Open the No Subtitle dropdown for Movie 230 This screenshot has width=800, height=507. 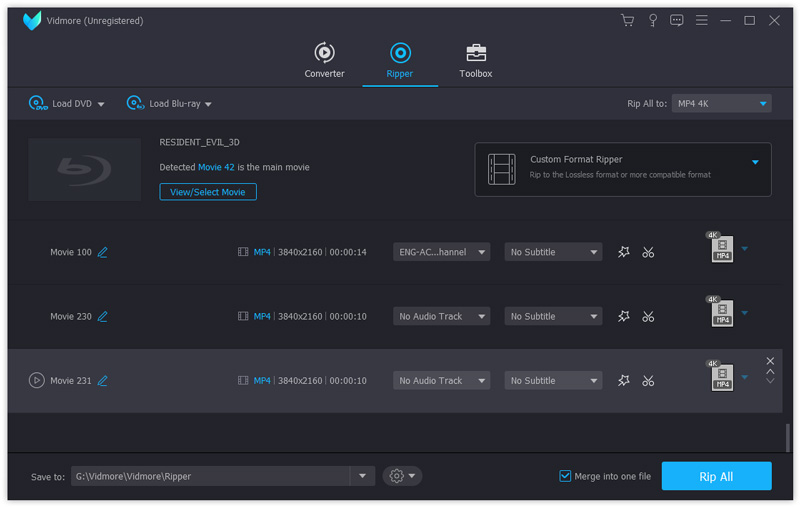(553, 317)
